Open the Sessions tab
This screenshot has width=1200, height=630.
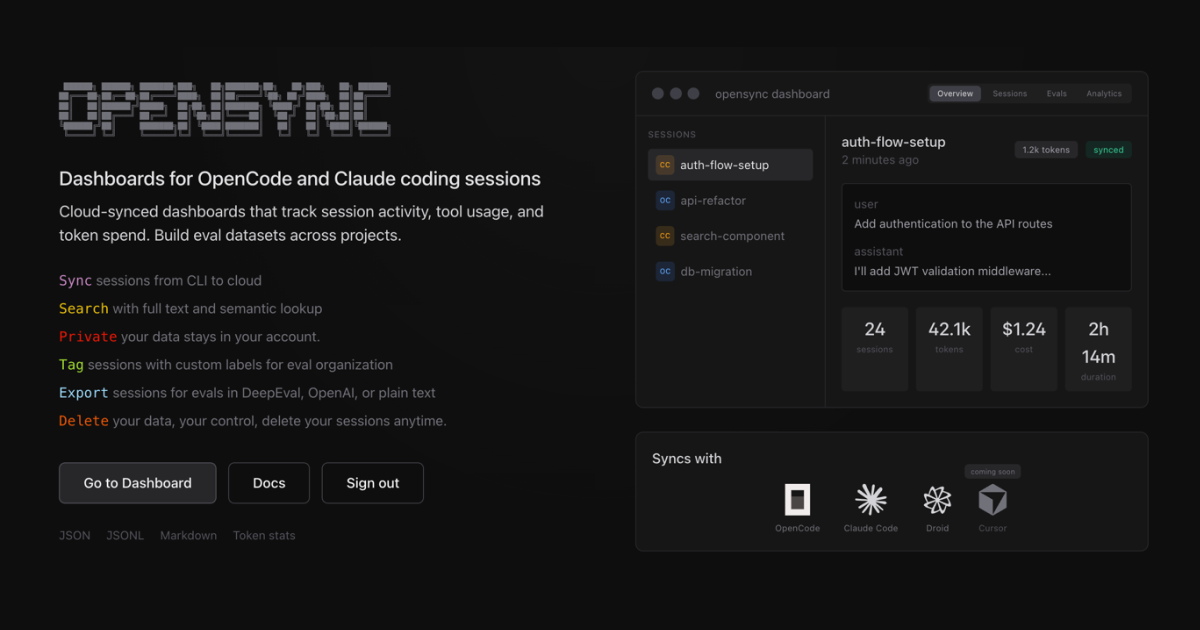tap(1009, 93)
